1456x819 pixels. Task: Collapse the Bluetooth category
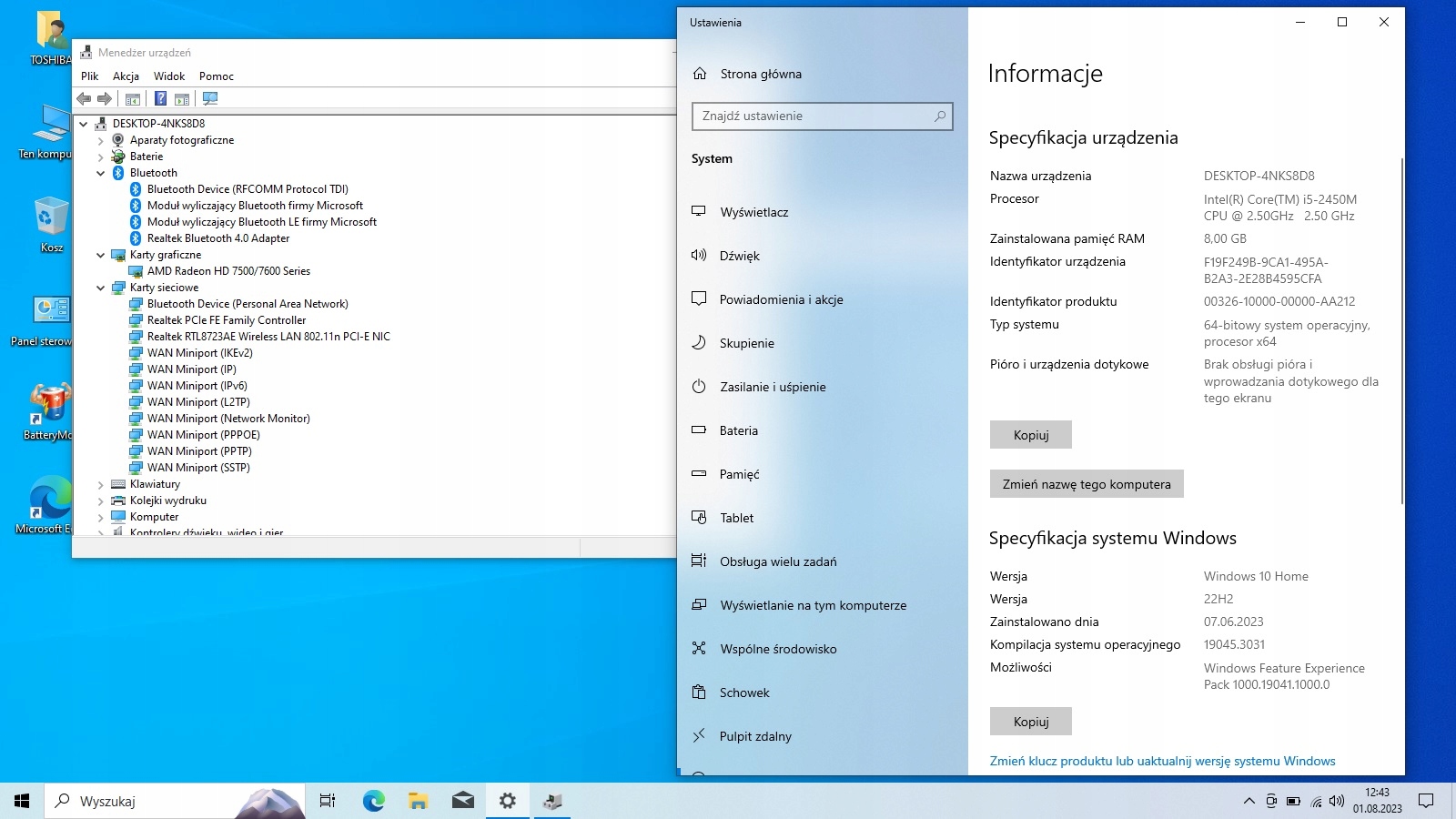101,173
